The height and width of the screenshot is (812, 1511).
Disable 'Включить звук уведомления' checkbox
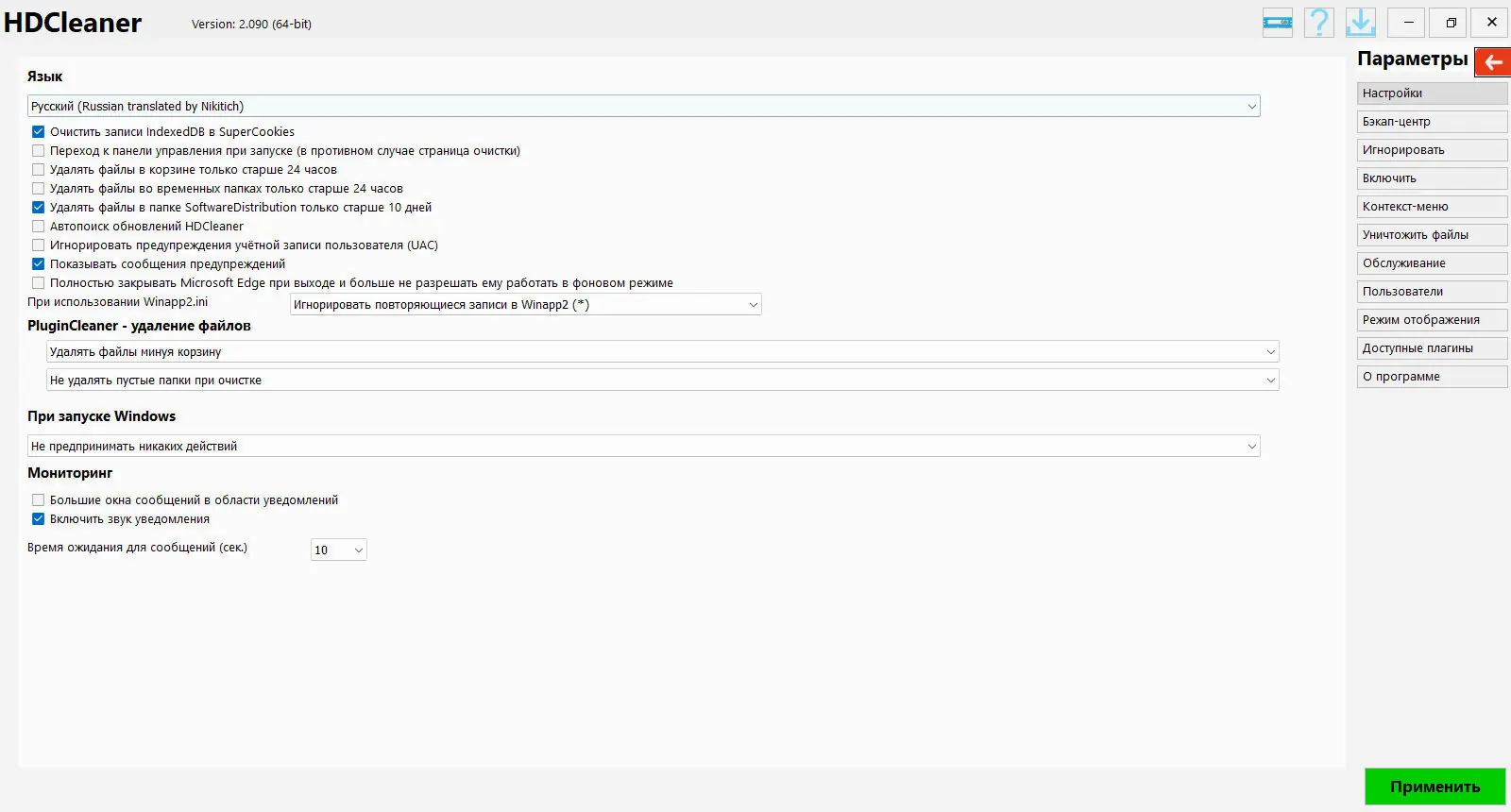(x=38, y=519)
